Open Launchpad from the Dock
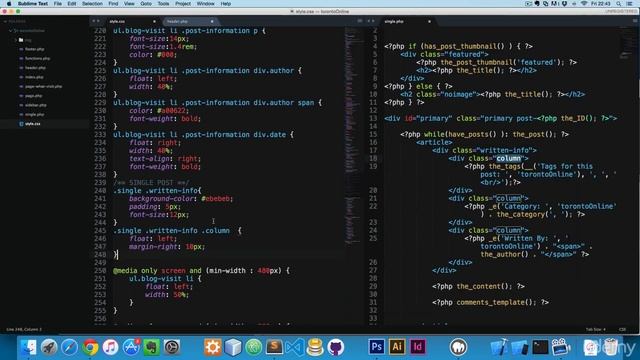 pyautogui.click(x=49, y=347)
